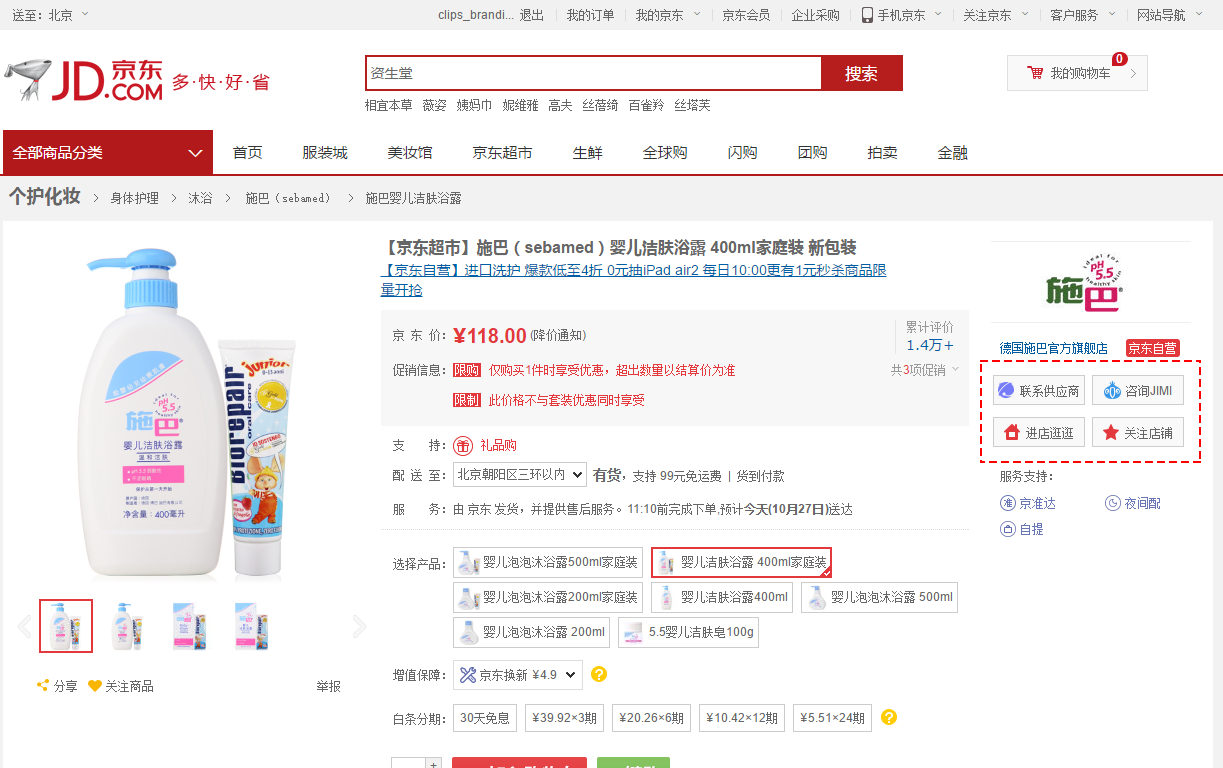Click 德国施巴官方旗舰店 store link
Viewport: 1223px width, 768px height.
click(x=1054, y=348)
